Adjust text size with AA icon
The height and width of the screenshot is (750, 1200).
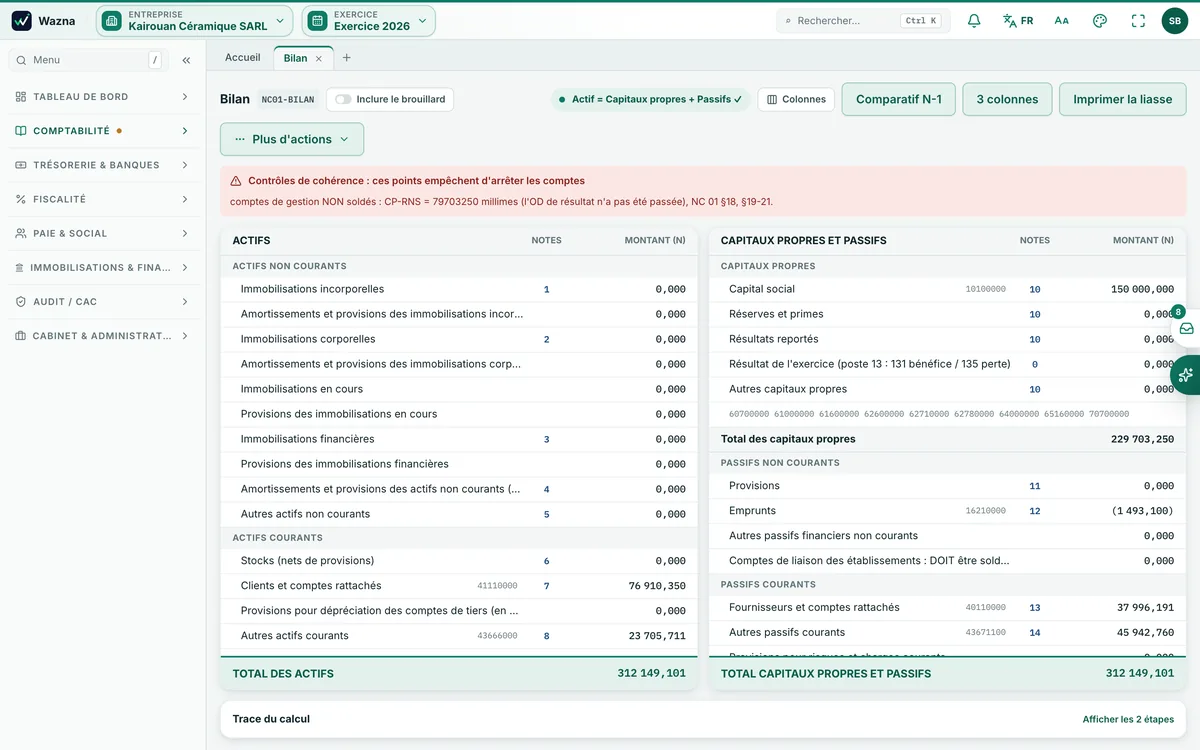click(1062, 21)
